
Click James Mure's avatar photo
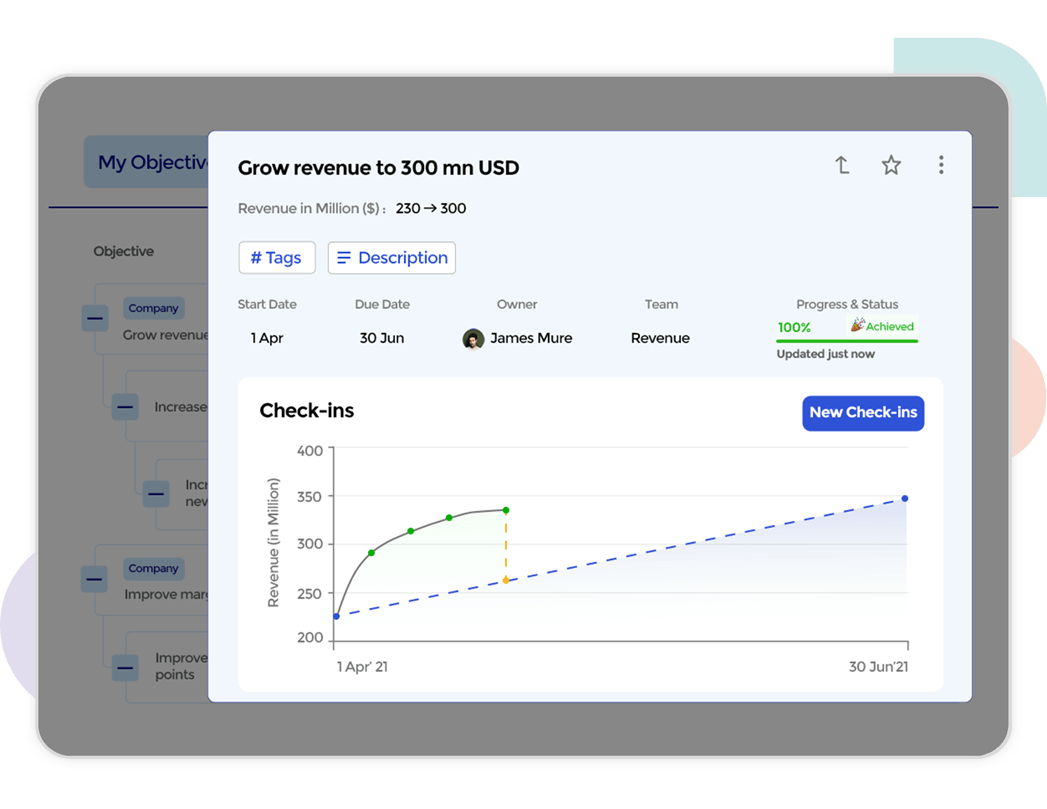(x=473, y=338)
